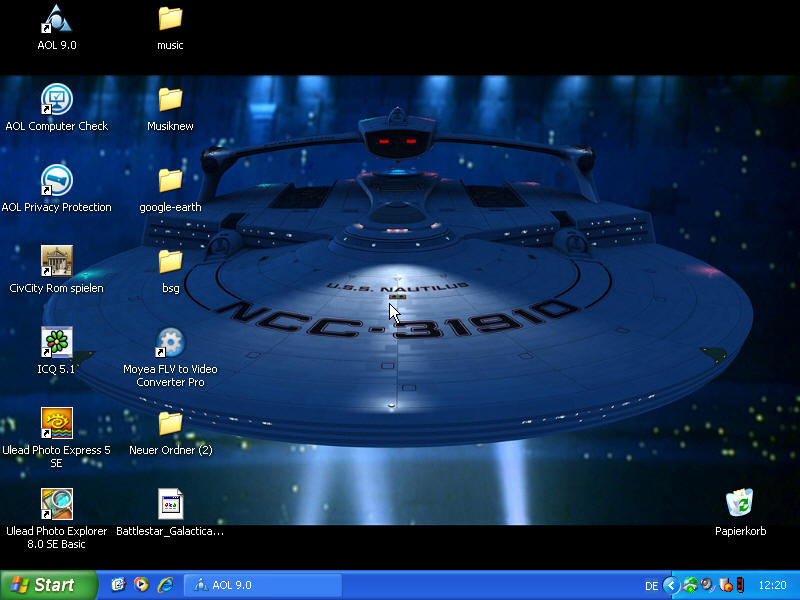The height and width of the screenshot is (600, 800).
Task: Select the bsg folder
Action: (170, 262)
